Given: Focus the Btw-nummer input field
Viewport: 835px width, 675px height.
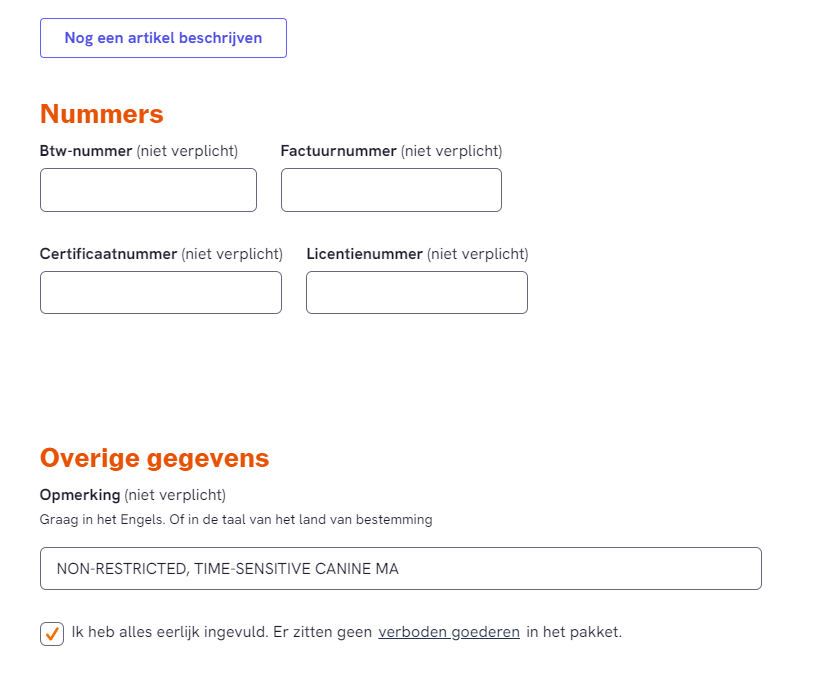Looking at the screenshot, I should click(x=148, y=190).
